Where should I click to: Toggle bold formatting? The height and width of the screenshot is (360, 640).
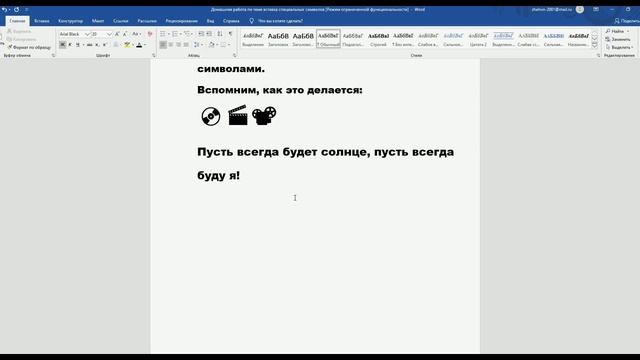click(62, 44)
